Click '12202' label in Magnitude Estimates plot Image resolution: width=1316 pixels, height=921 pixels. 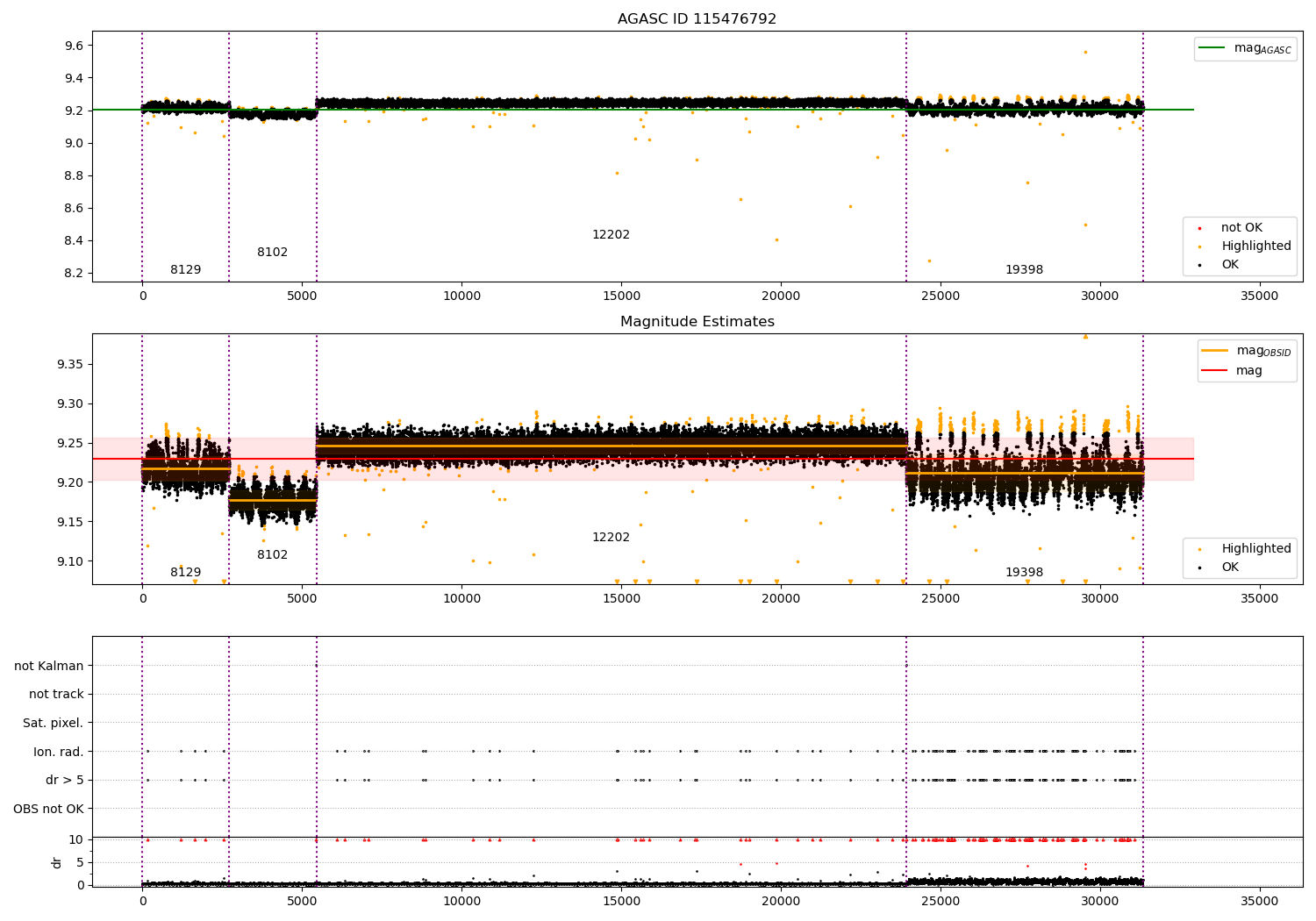(x=611, y=538)
